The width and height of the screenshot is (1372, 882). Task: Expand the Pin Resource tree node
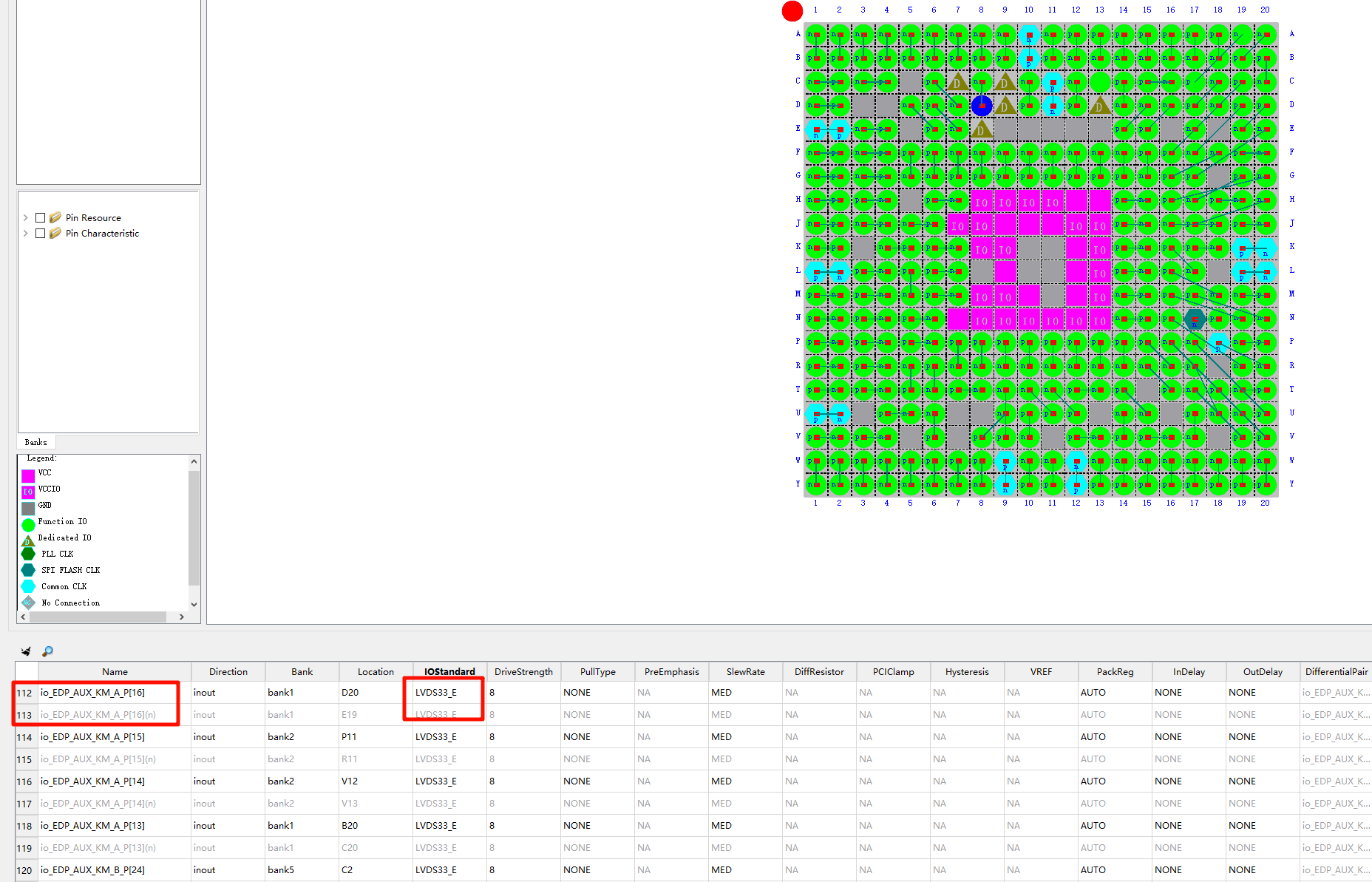(26, 217)
